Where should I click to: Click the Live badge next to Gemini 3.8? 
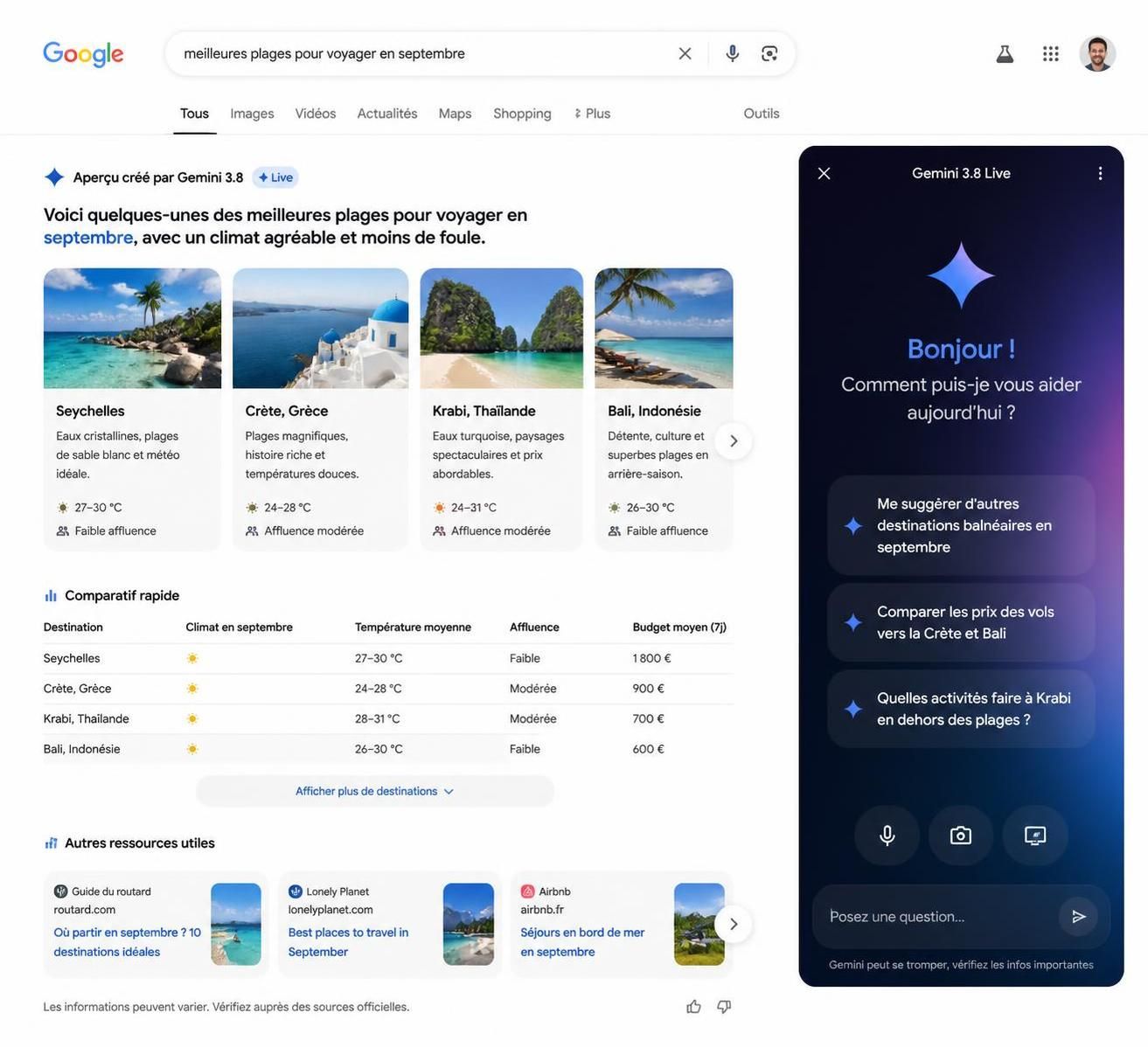click(275, 177)
